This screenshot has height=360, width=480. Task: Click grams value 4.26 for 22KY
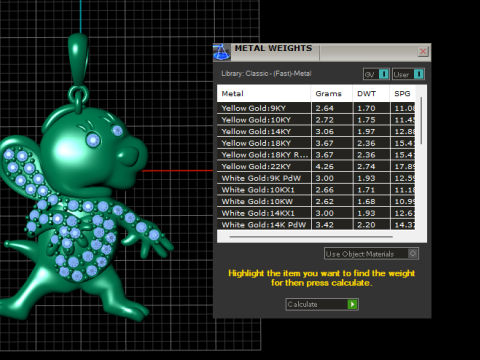tap(324, 166)
